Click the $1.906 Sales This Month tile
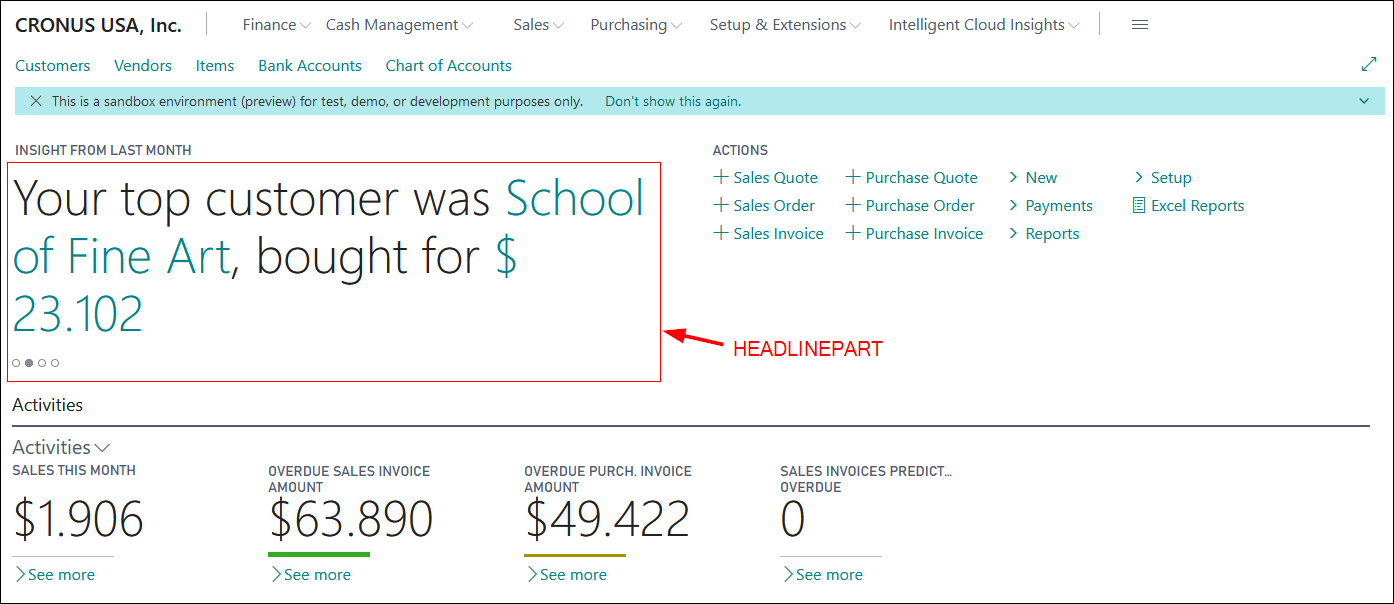 tap(78, 519)
